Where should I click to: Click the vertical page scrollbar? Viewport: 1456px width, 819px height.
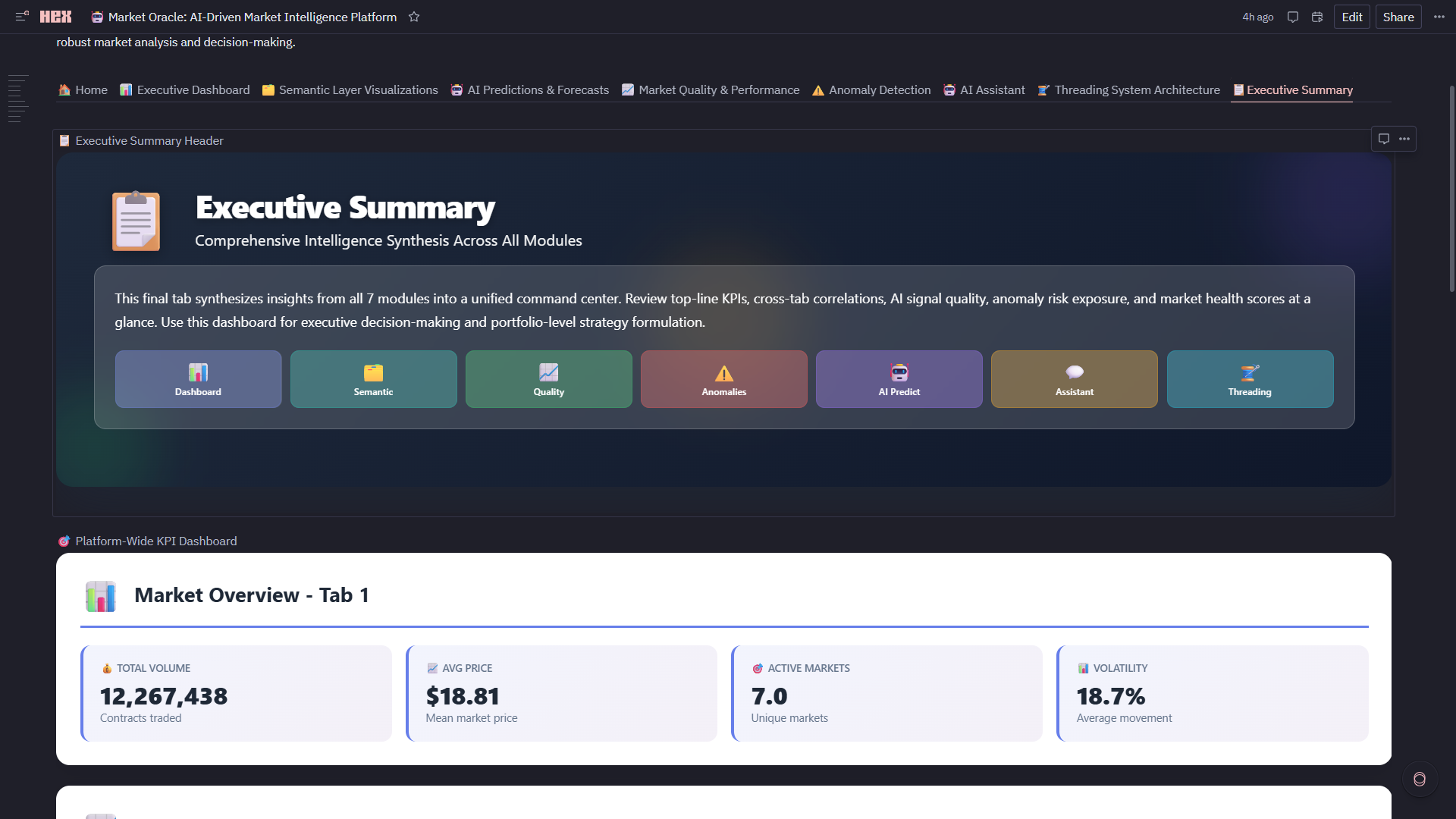(x=1451, y=190)
